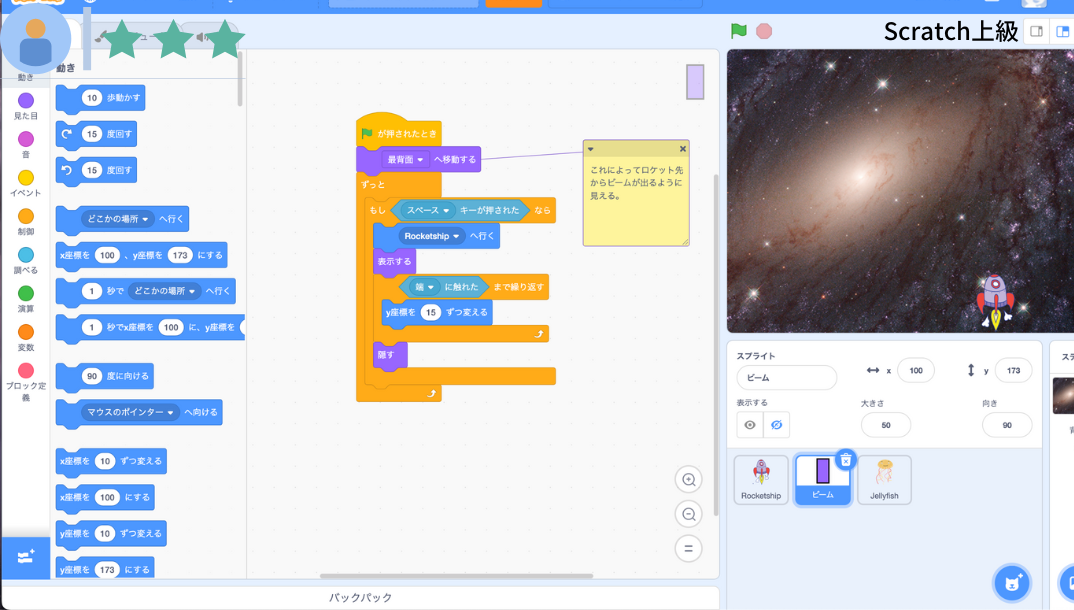
Task: Show the sprite with eye icon
Action: (750, 425)
